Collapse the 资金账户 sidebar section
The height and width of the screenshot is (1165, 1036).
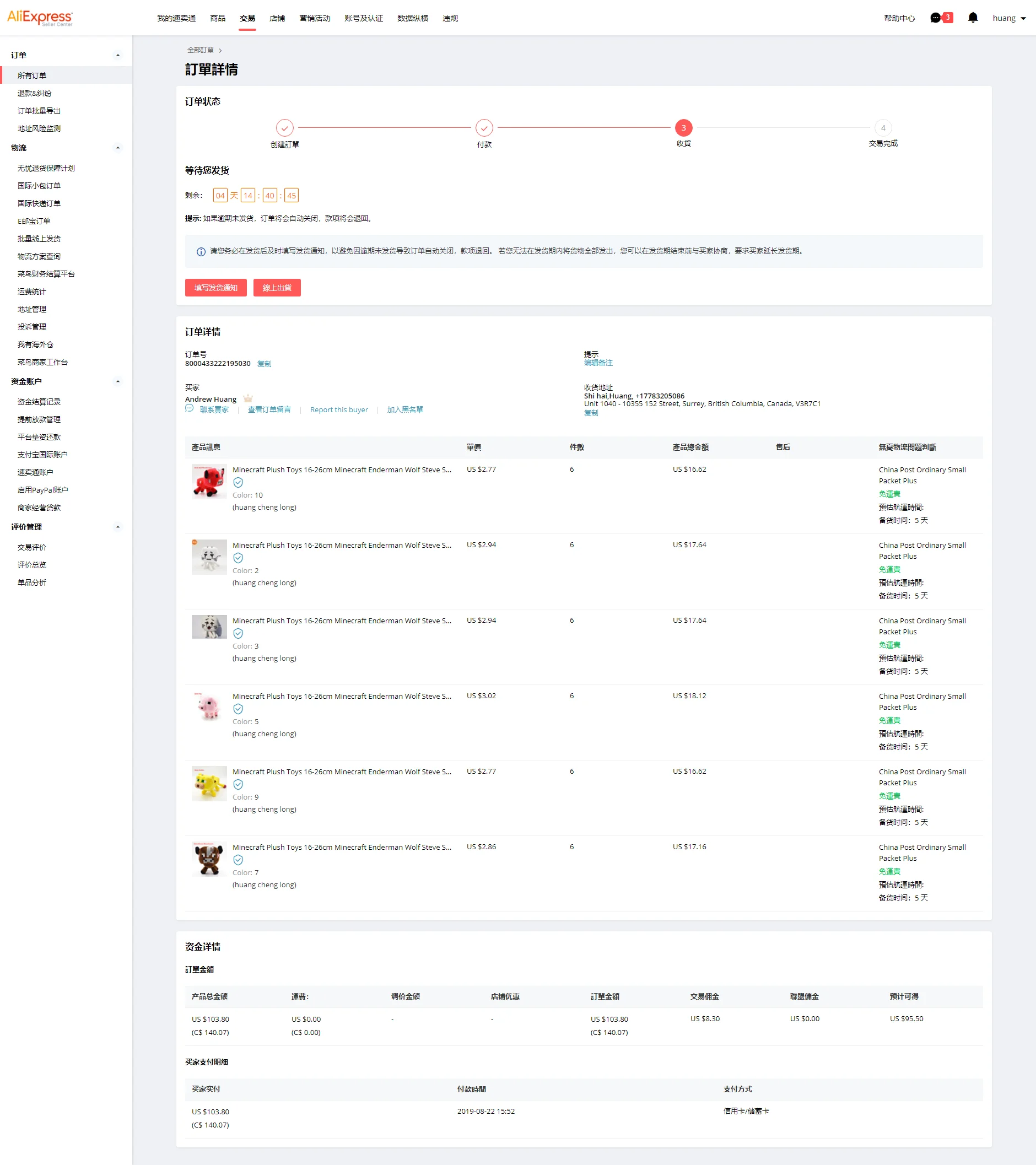coord(118,381)
